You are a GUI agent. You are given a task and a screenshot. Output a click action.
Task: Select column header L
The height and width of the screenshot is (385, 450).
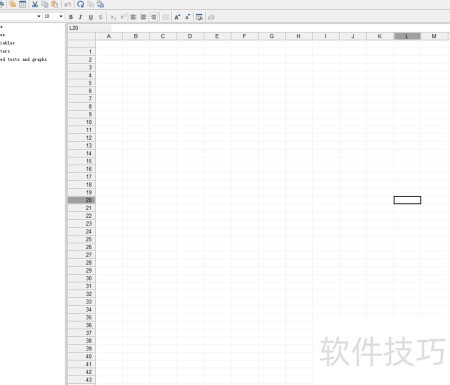pos(407,36)
